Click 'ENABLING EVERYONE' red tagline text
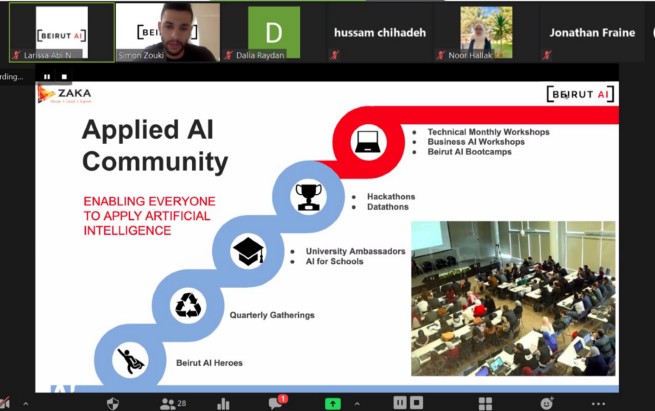 pos(149,201)
